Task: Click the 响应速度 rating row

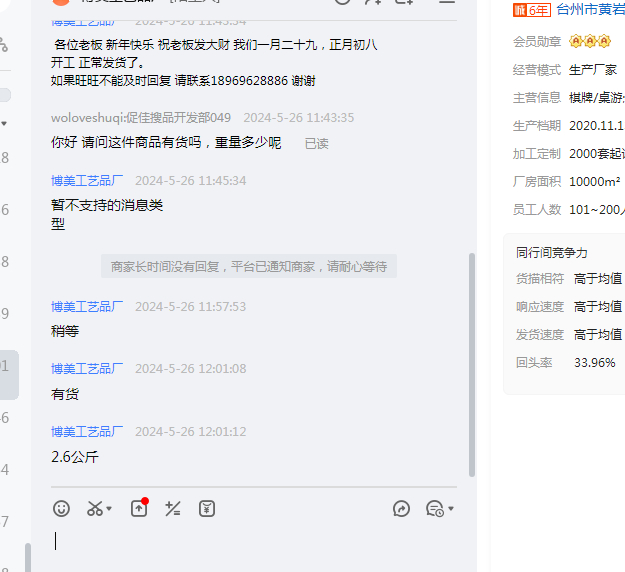Action: pos(569,307)
